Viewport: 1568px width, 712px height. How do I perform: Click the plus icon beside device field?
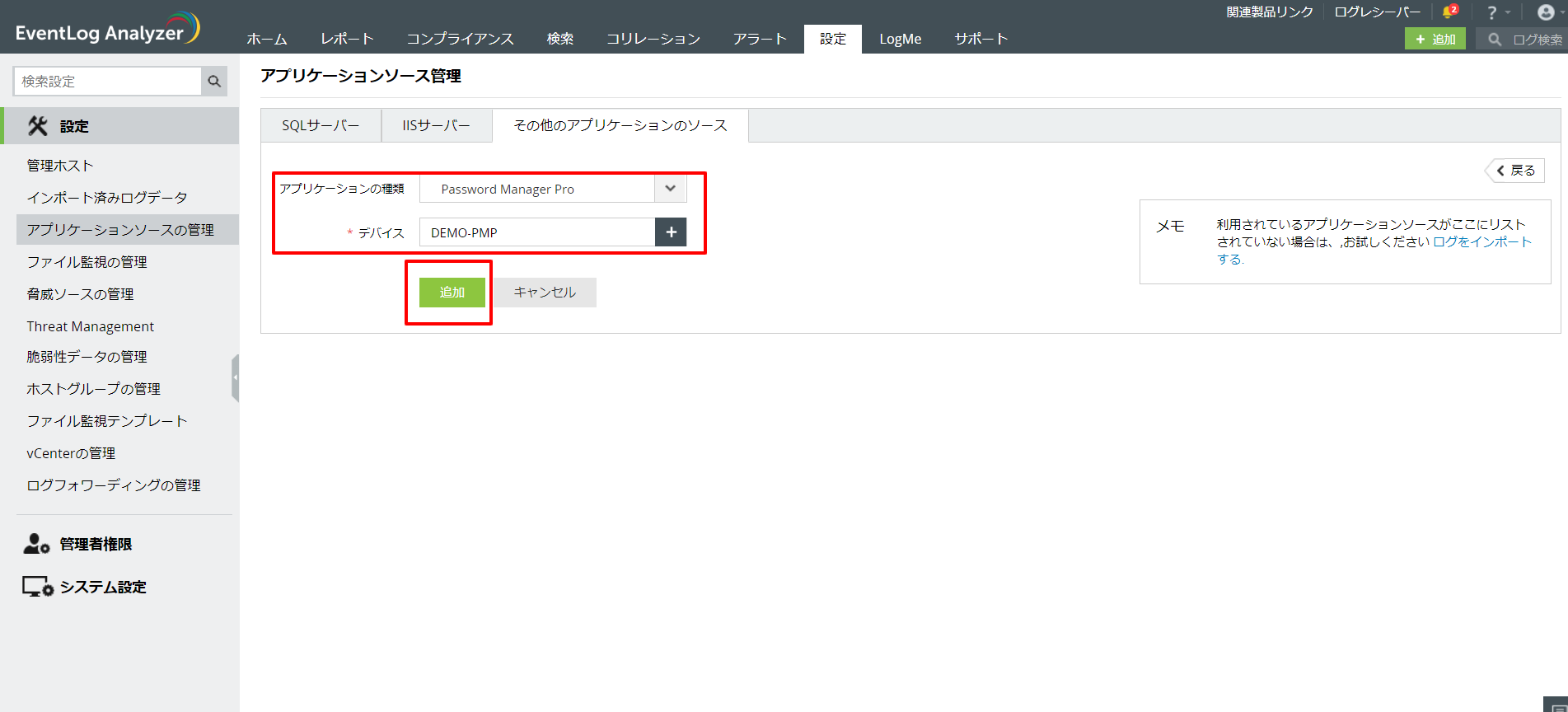tap(671, 232)
